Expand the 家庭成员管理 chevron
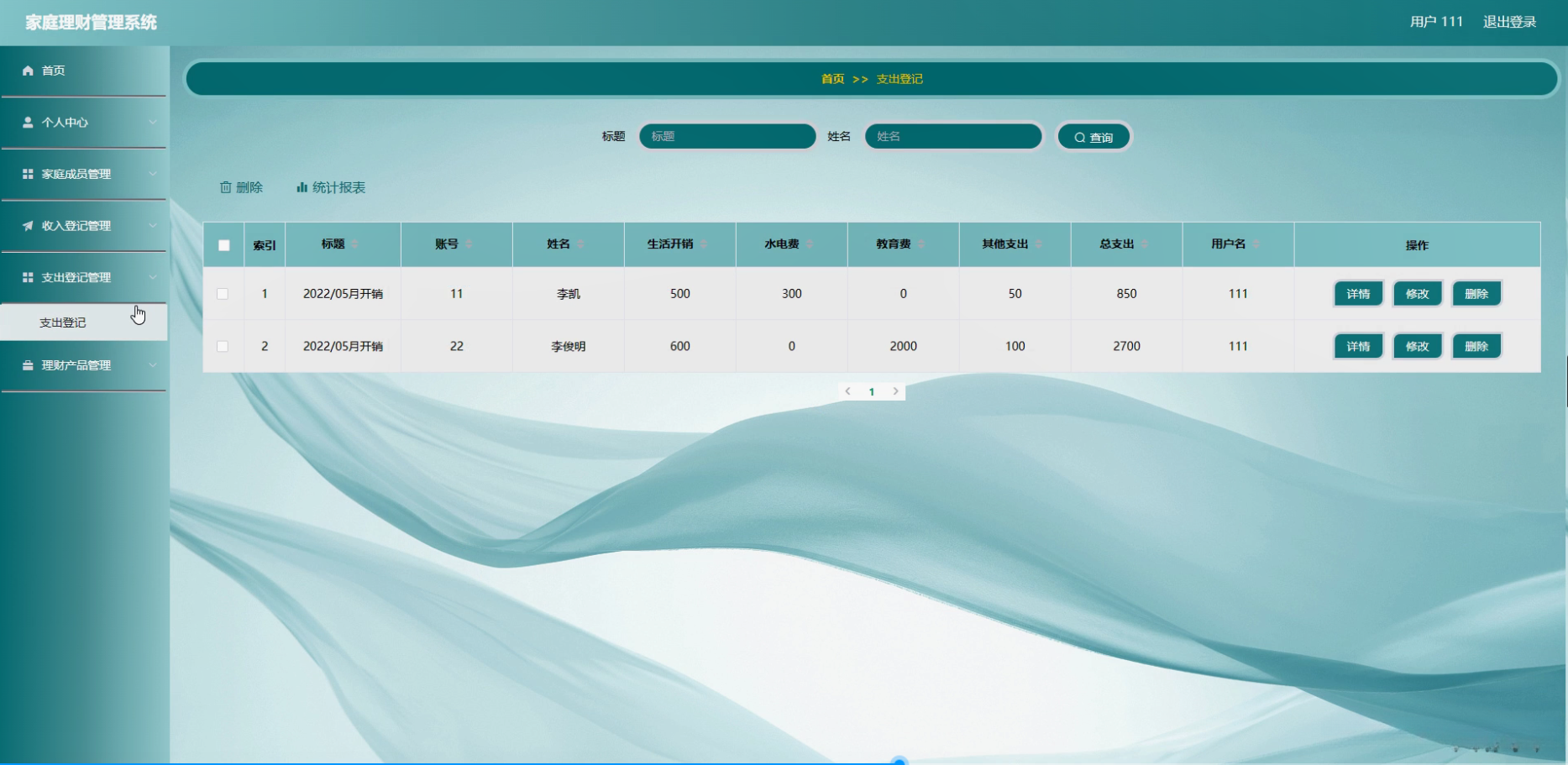 pyautogui.click(x=153, y=174)
